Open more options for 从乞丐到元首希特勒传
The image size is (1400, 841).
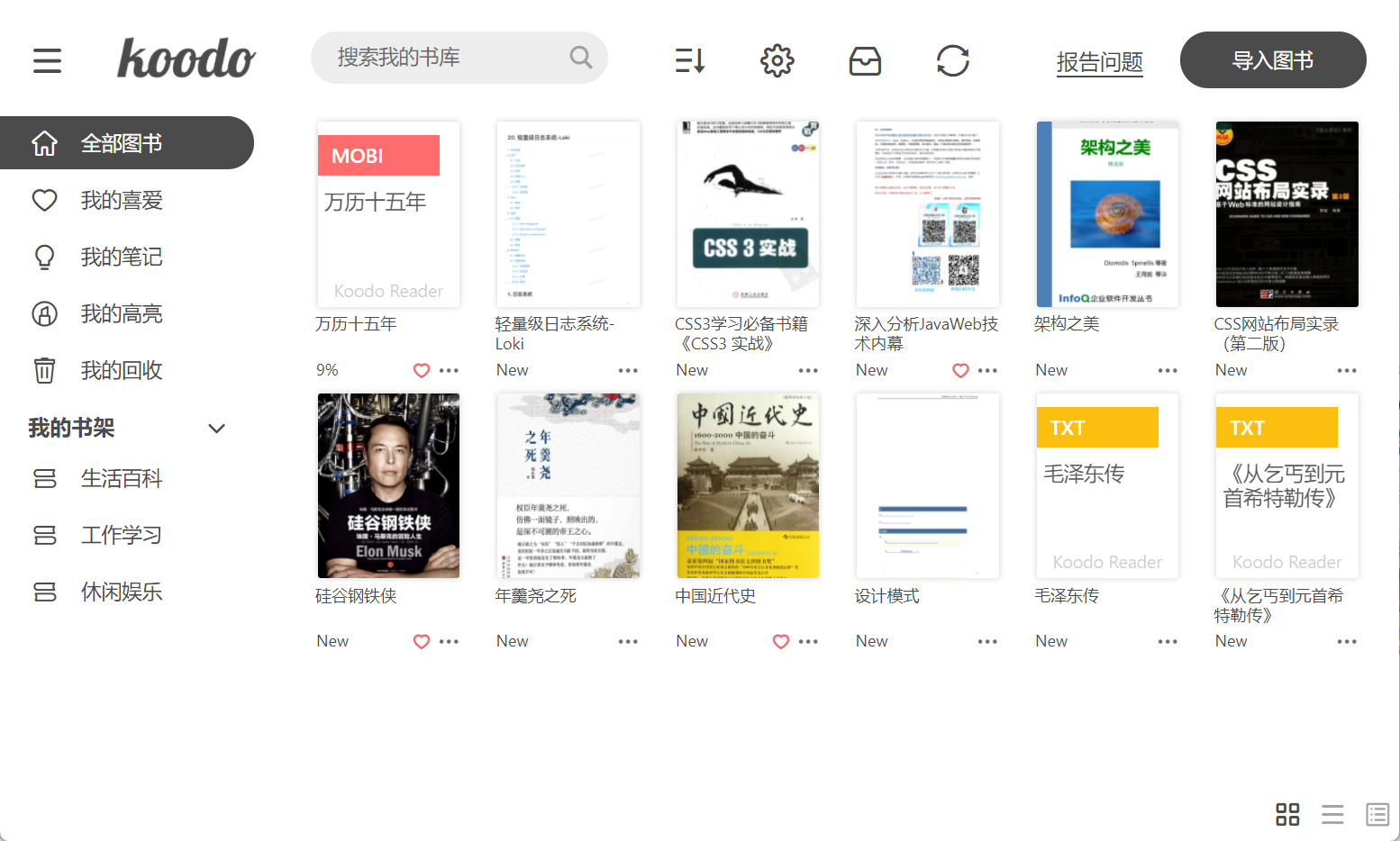click(1347, 641)
